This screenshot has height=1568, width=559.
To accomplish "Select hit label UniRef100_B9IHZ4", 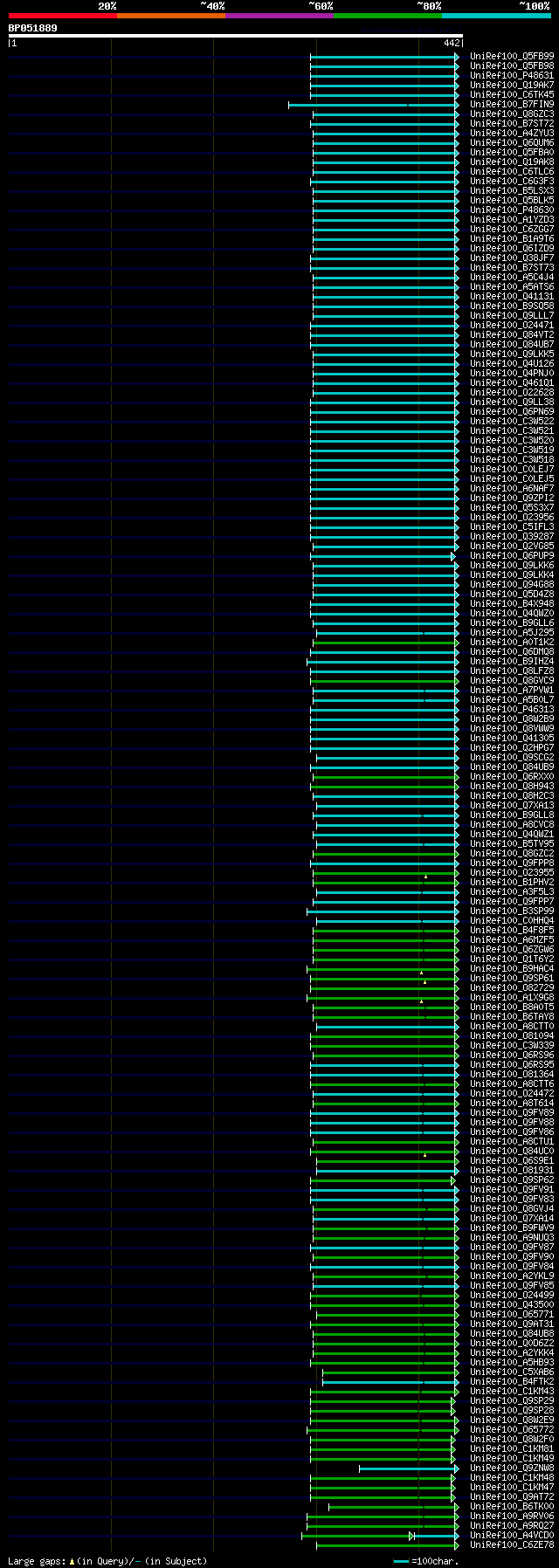I will coord(512,661).
